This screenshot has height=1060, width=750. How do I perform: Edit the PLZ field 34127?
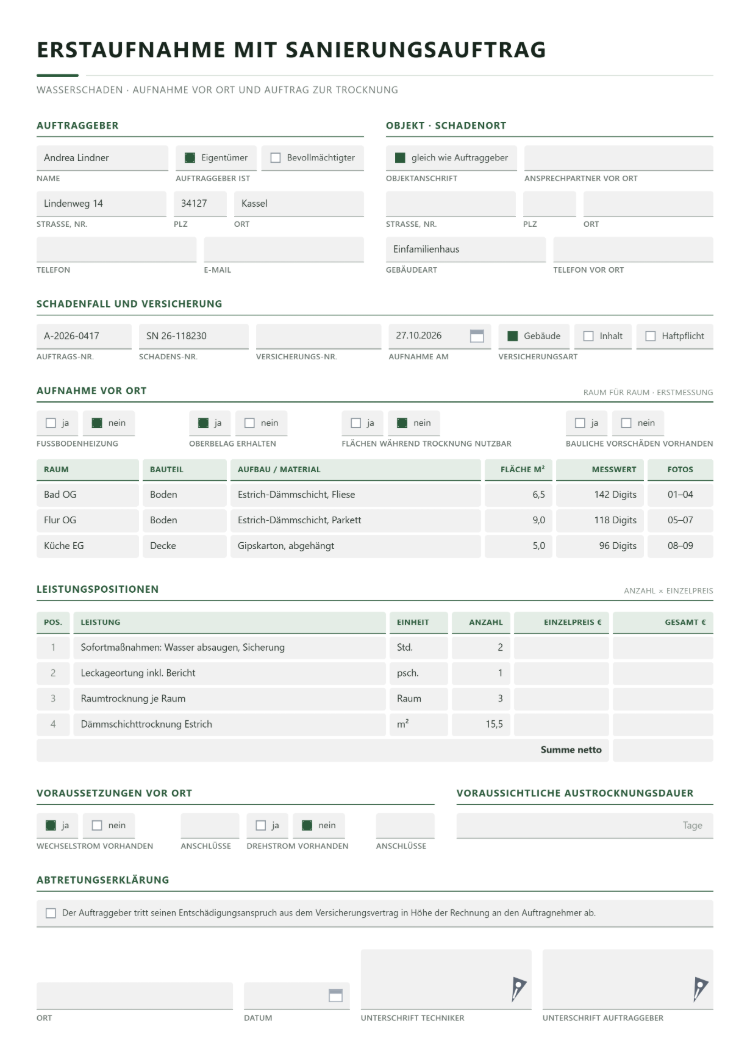coord(200,203)
